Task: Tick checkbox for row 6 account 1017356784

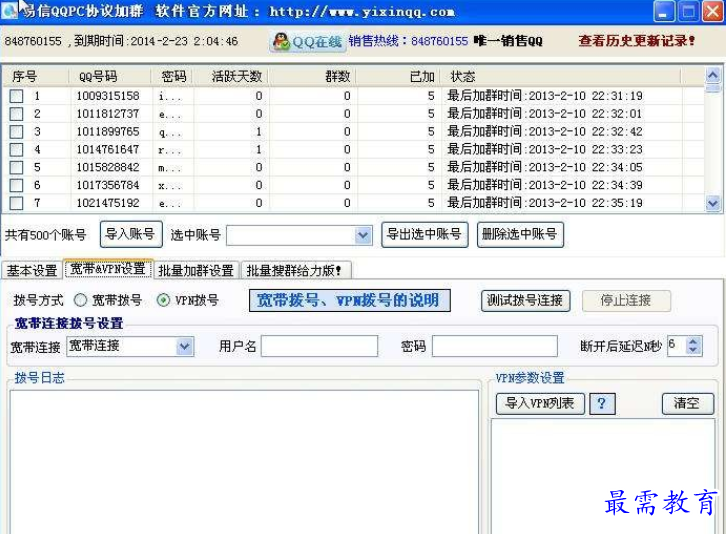Action: 16,185
